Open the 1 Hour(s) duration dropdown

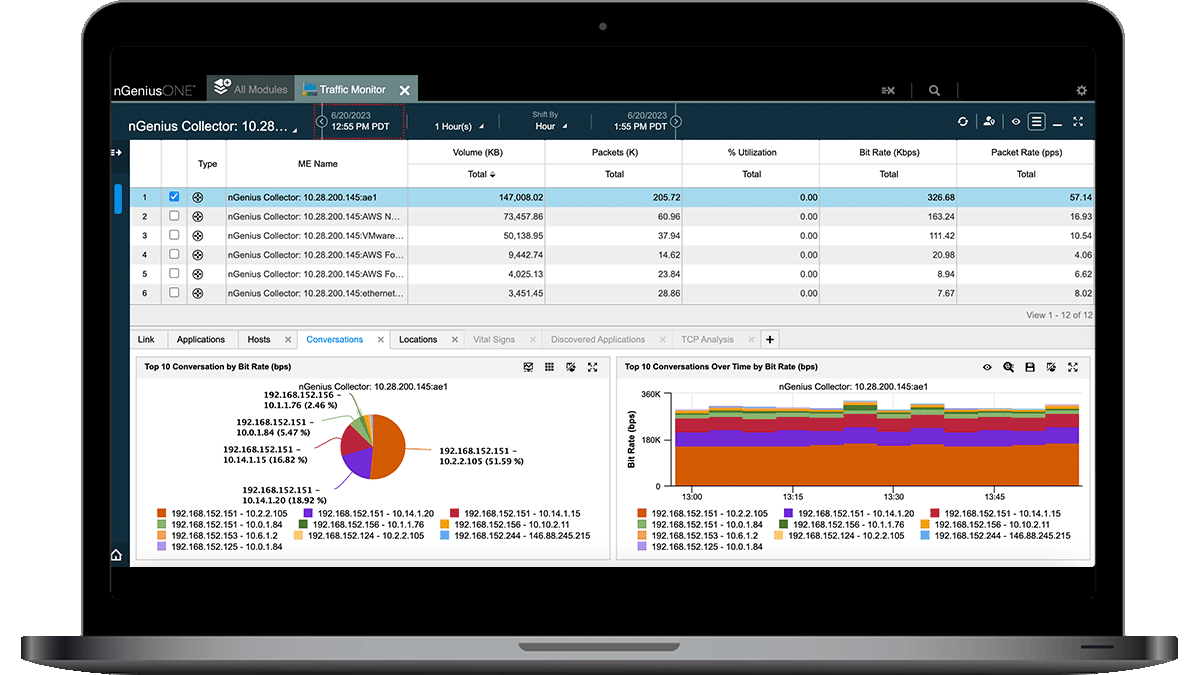coord(459,127)
